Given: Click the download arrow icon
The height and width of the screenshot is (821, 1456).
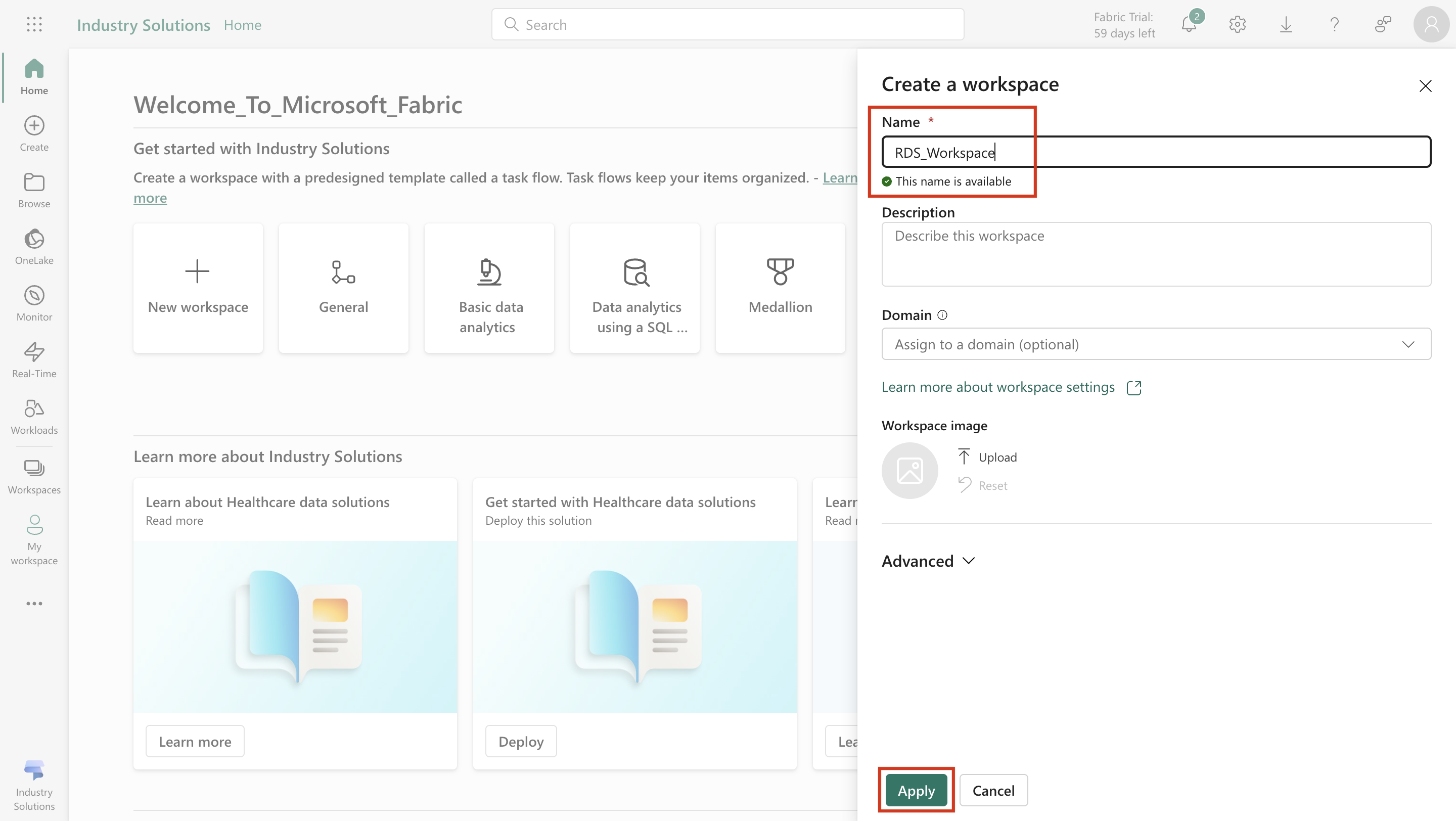Looking at the screenshot, I should pos(1286,24).
